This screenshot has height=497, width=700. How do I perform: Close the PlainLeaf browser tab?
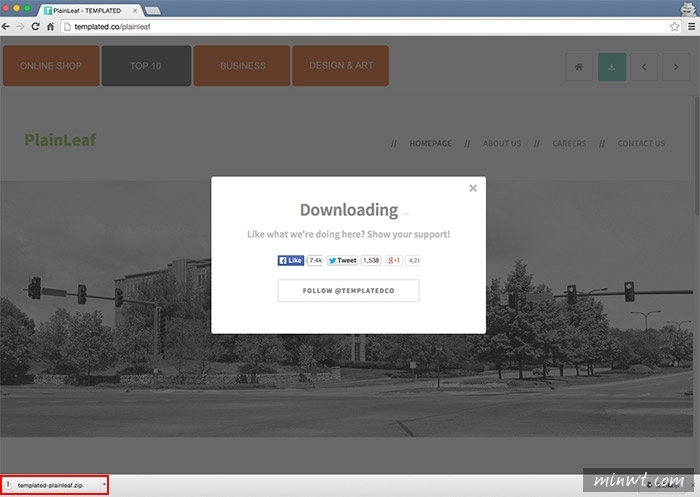point(135,10)
